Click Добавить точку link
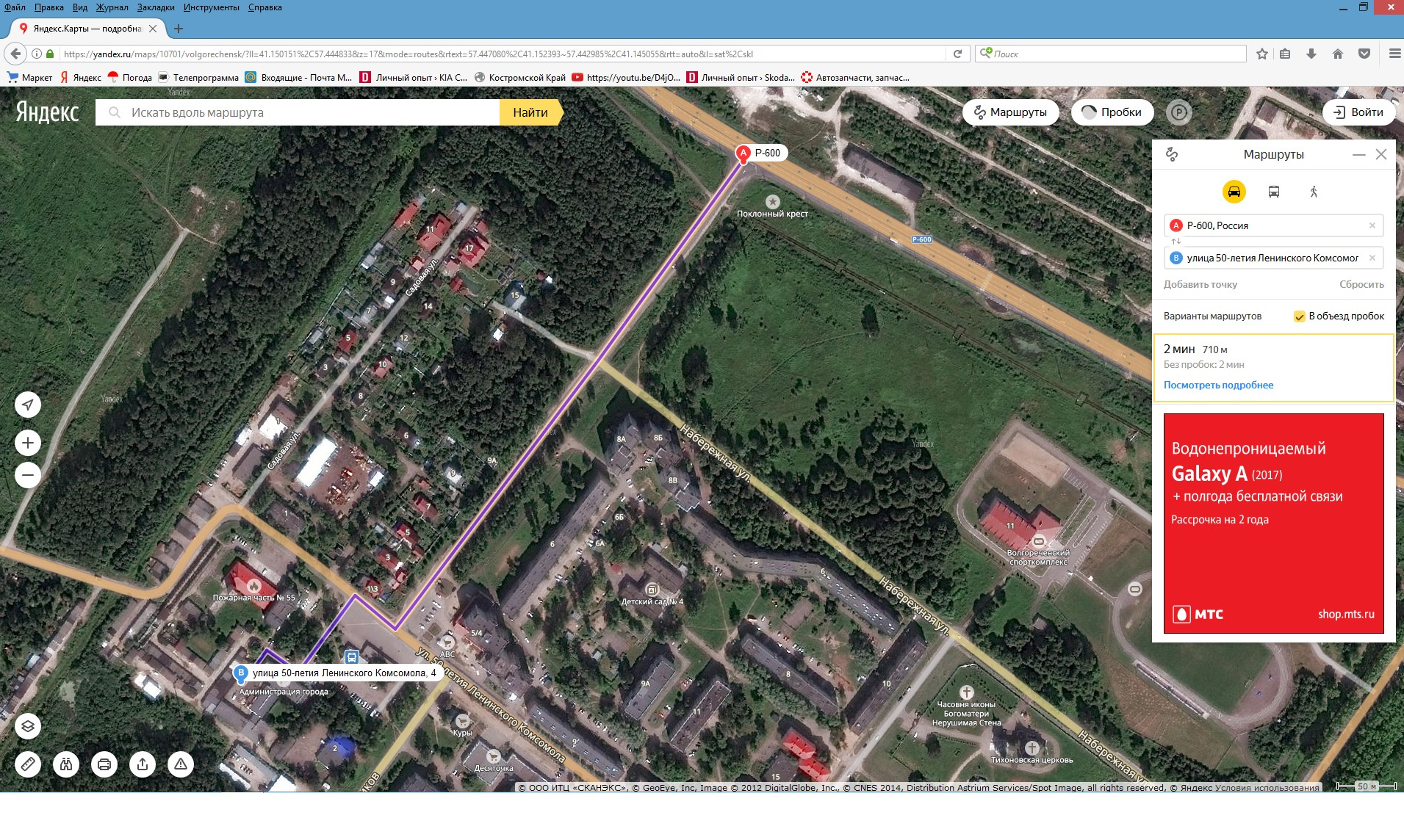The height and width of the screenshot is (840, 1404). (x=1200, y=284)
